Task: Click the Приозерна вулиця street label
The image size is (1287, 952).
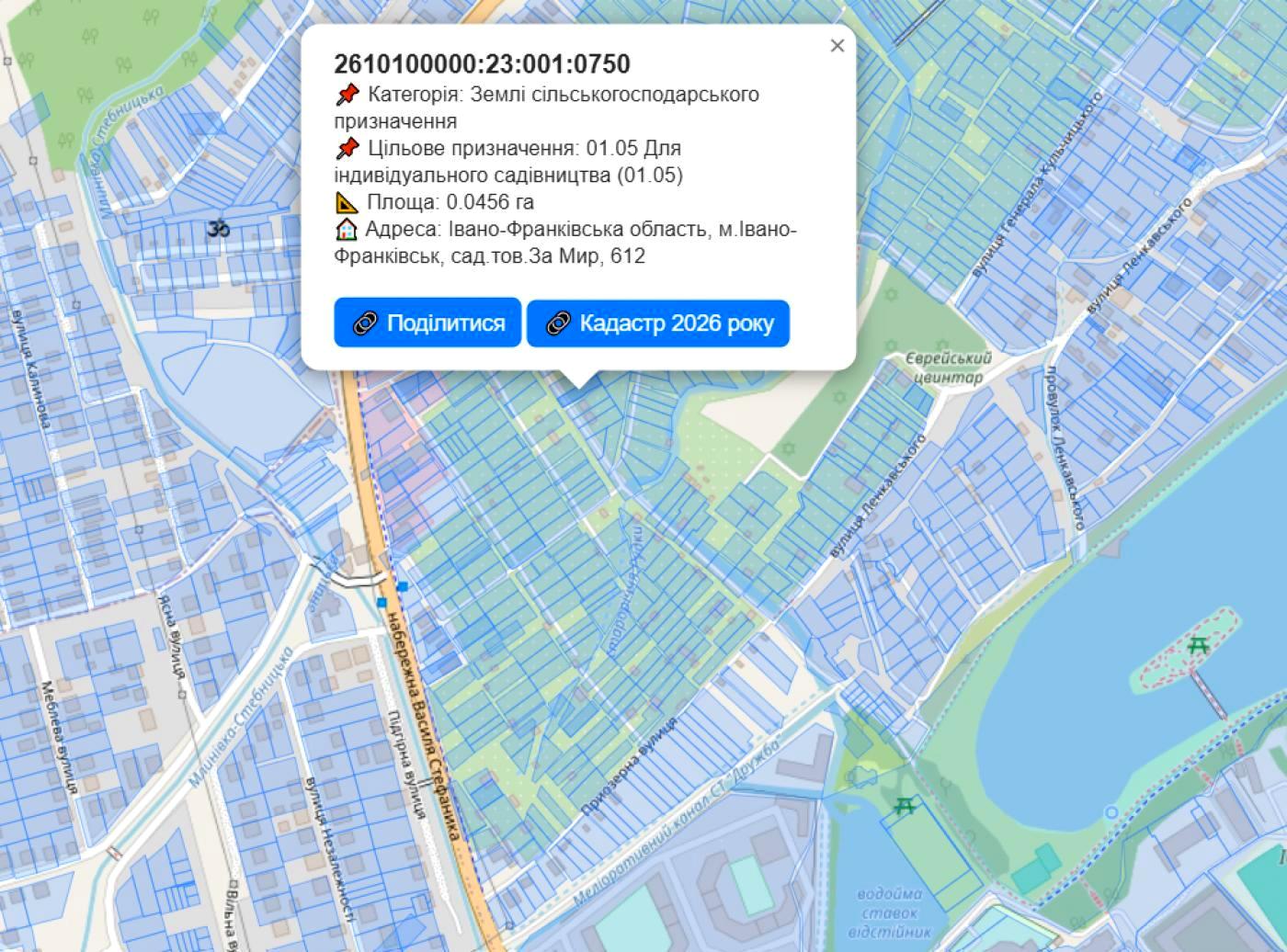Action: [x=630, y=765]
